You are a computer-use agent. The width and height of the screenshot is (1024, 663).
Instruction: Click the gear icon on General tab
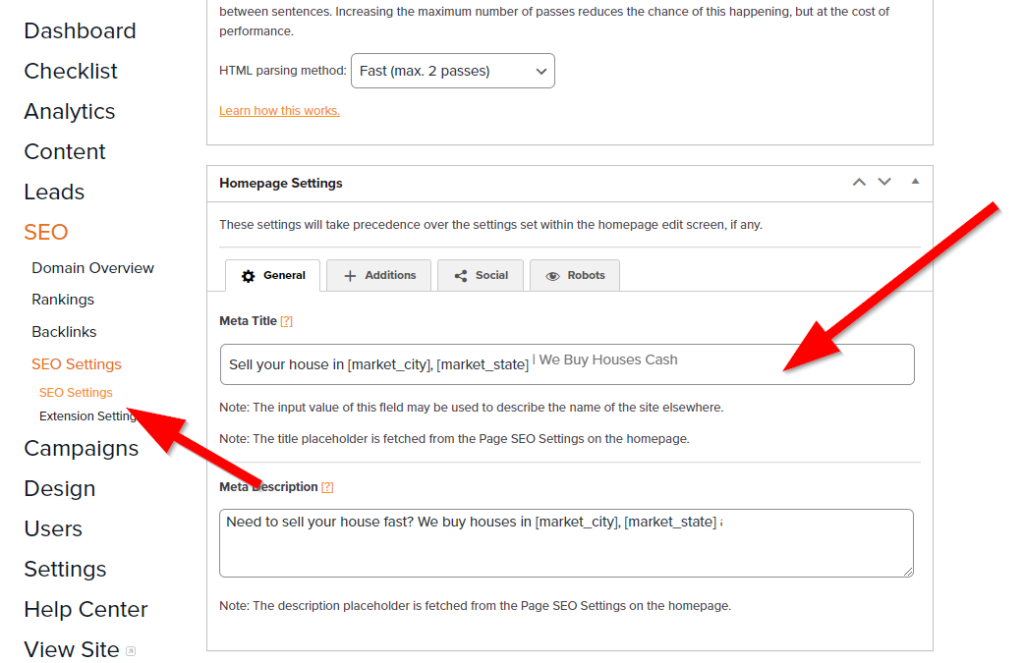[248, 276]
